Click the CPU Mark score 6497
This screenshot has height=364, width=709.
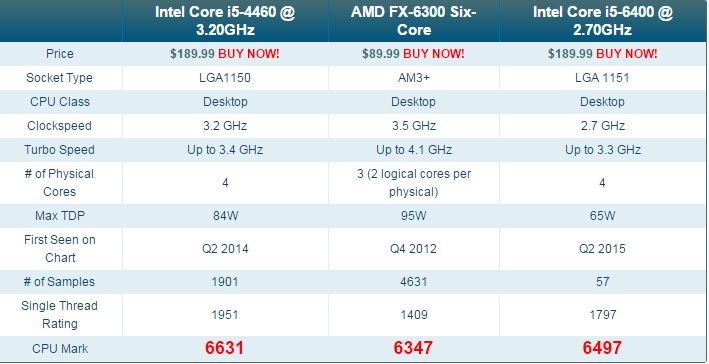602,348
